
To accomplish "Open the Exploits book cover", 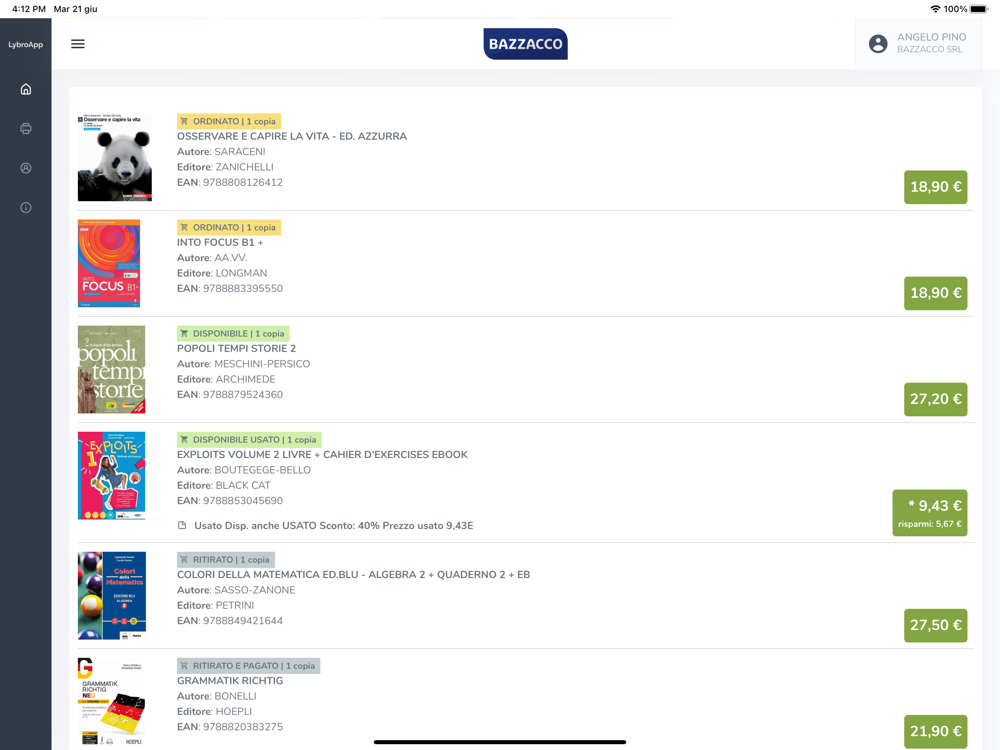I will click(112, 476).
